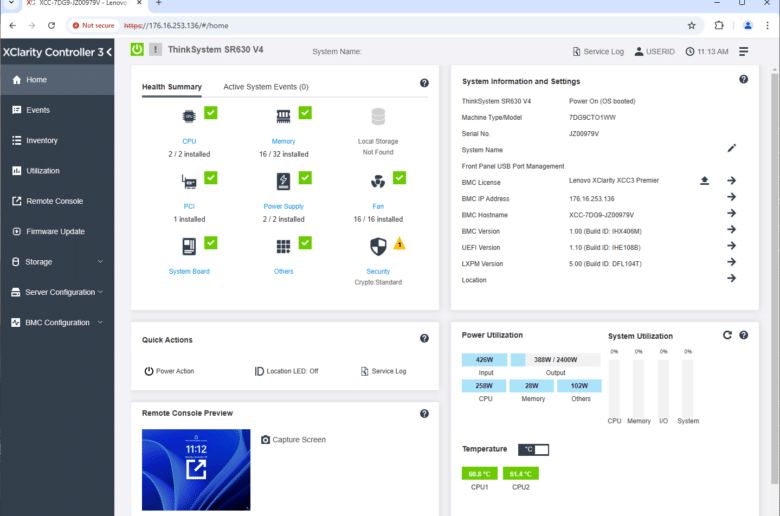Screen dimensions: 780x516
Task: Expand the Storage sidebar menu
Action: point(57,262)
